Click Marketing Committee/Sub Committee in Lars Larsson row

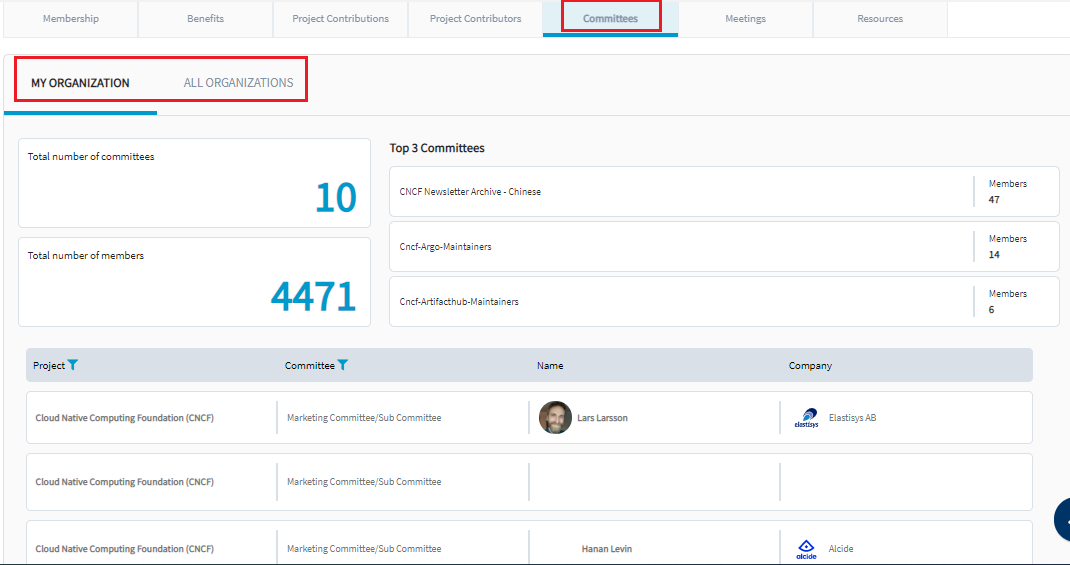(364, 418)
